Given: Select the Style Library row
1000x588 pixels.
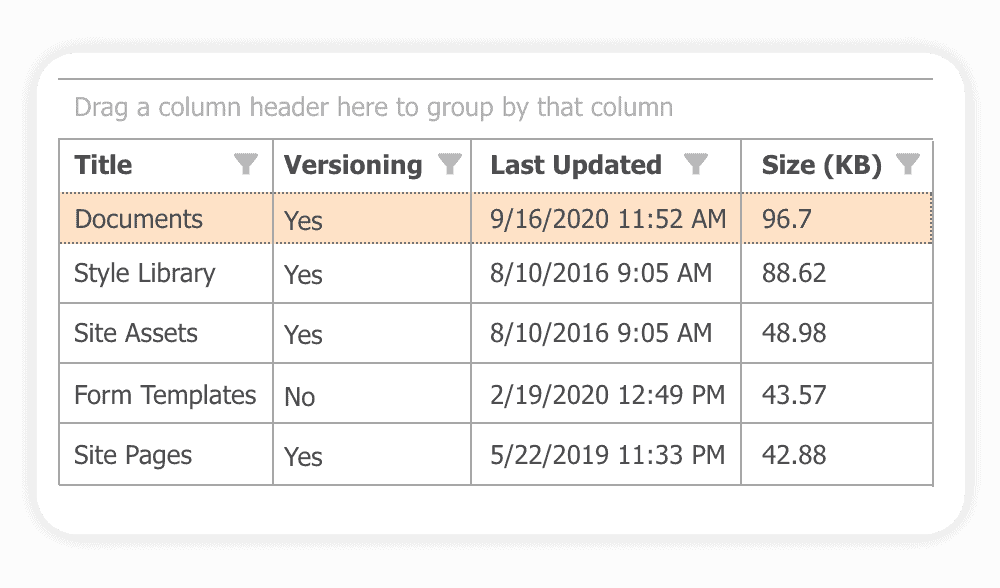Looking at the screenshot, I should coord(145,274).
